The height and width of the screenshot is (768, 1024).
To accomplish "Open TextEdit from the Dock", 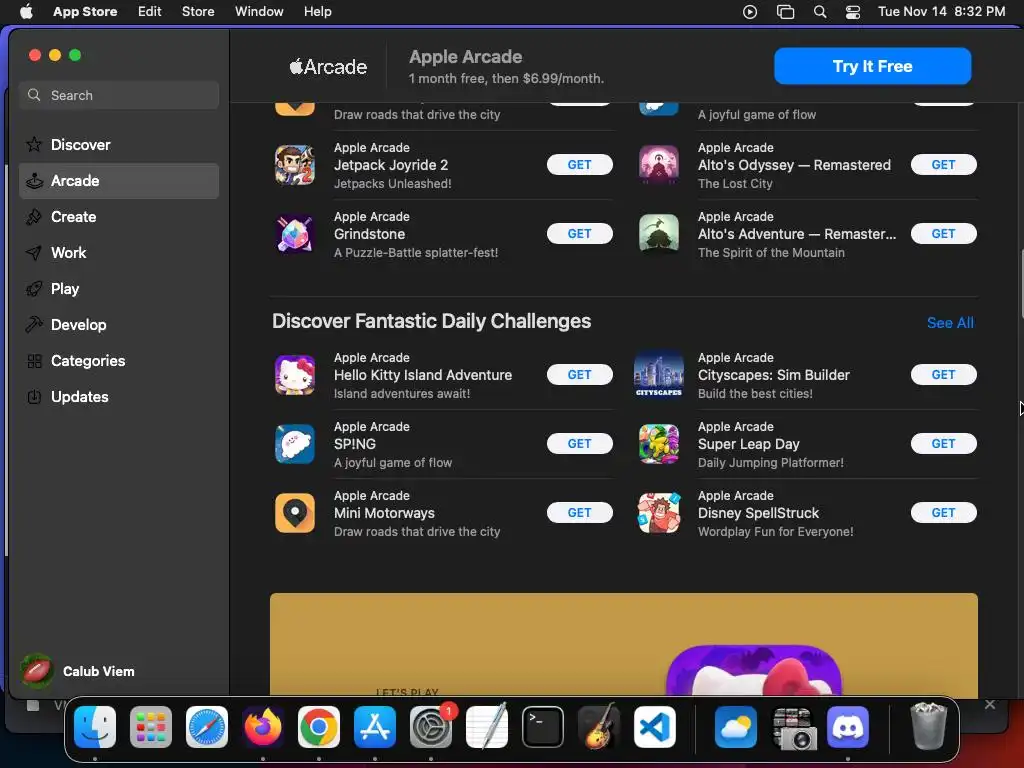I will tap(487, 727).
